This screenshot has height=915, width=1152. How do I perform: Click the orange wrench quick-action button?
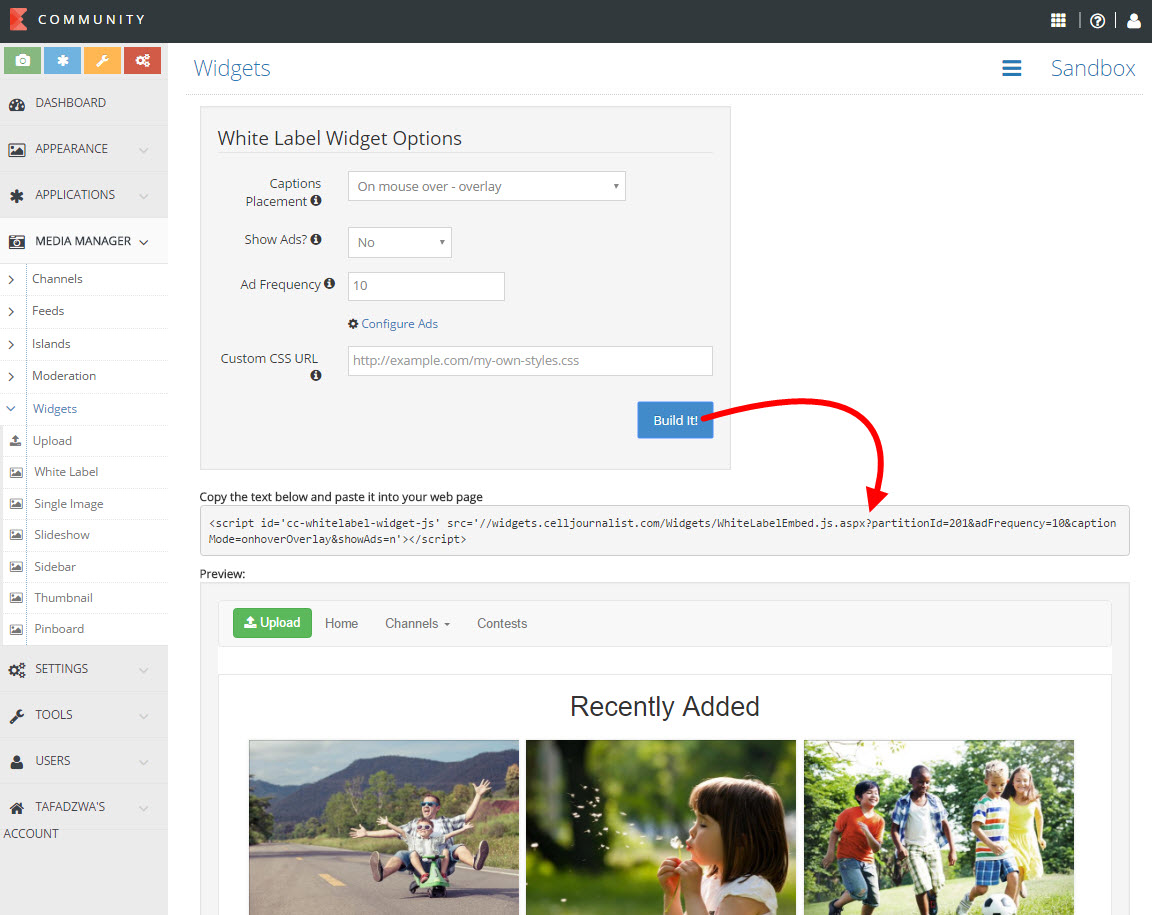point(102,60)
